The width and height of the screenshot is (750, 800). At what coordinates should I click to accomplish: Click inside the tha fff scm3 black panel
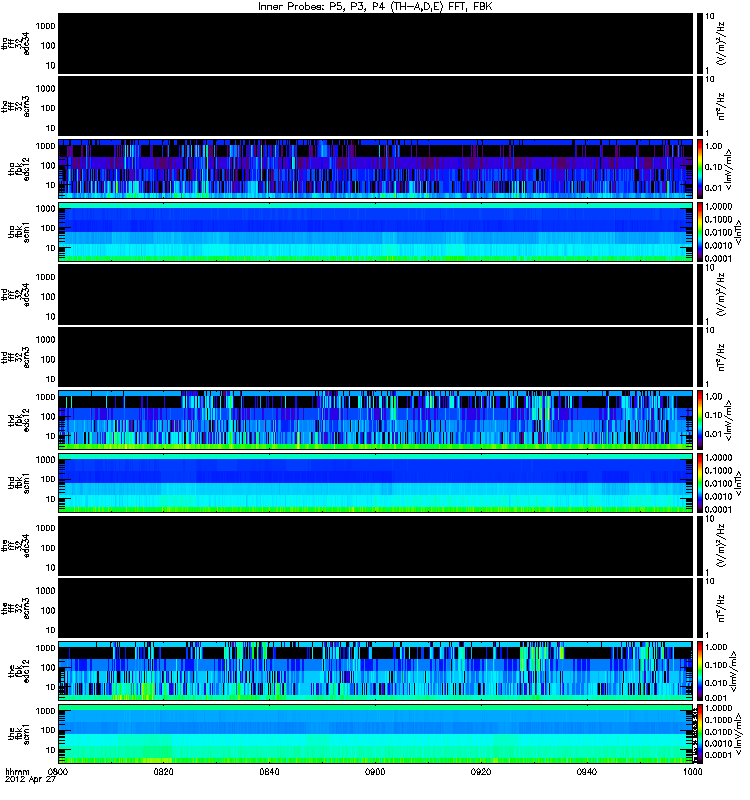[376, 106]
